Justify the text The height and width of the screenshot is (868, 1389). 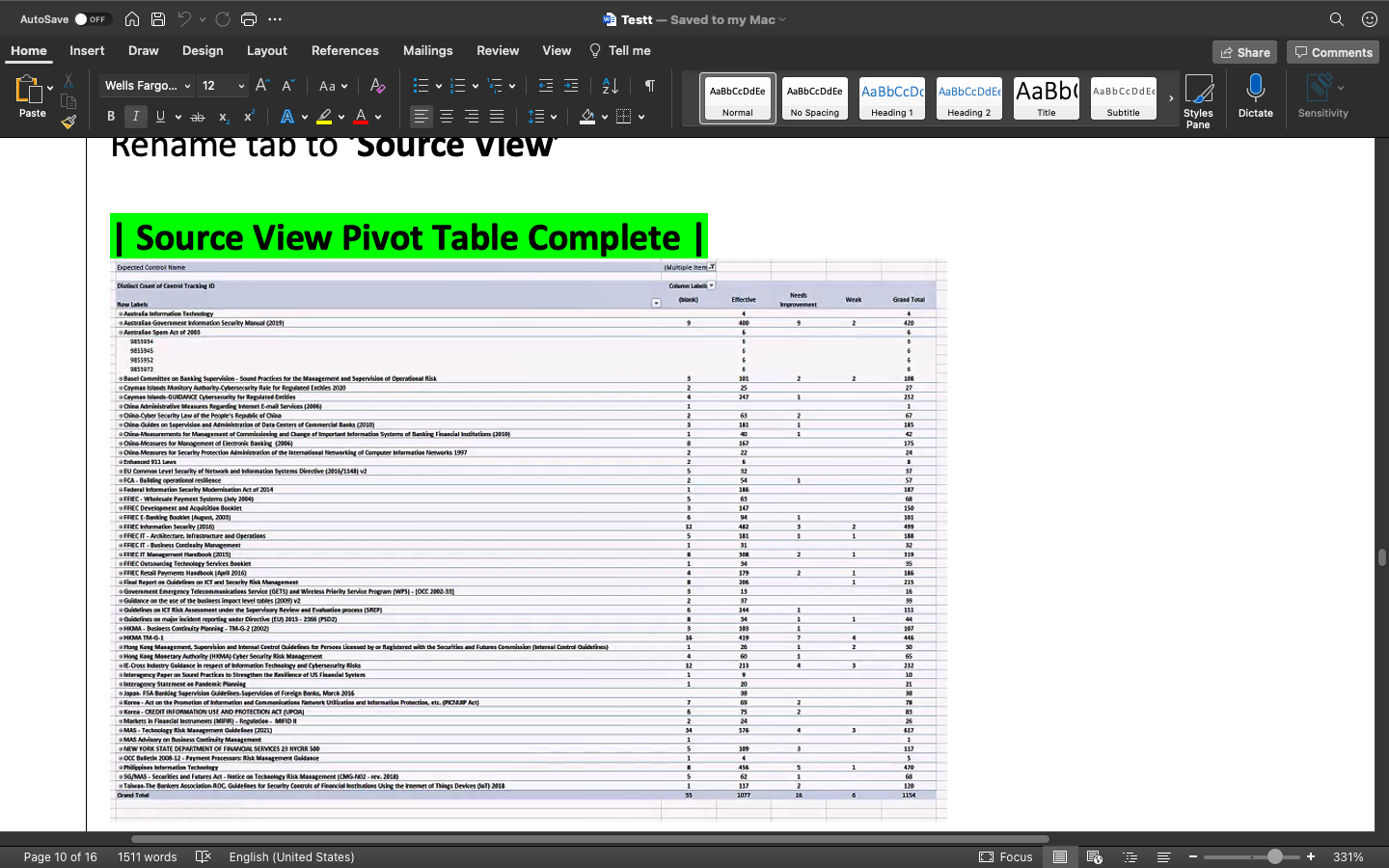coord(497,117)
